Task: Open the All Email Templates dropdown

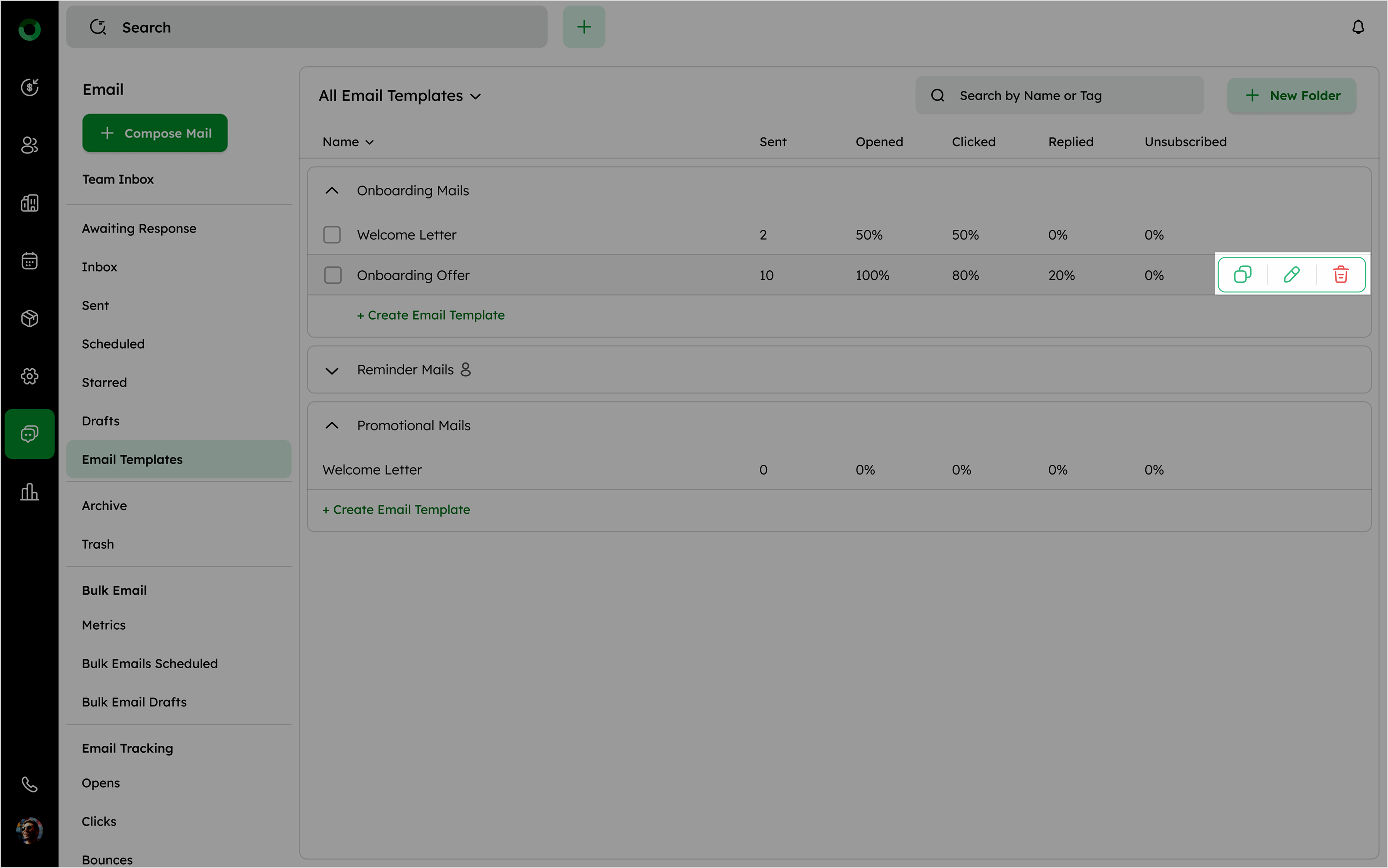Action: click(x=400, y=96)
